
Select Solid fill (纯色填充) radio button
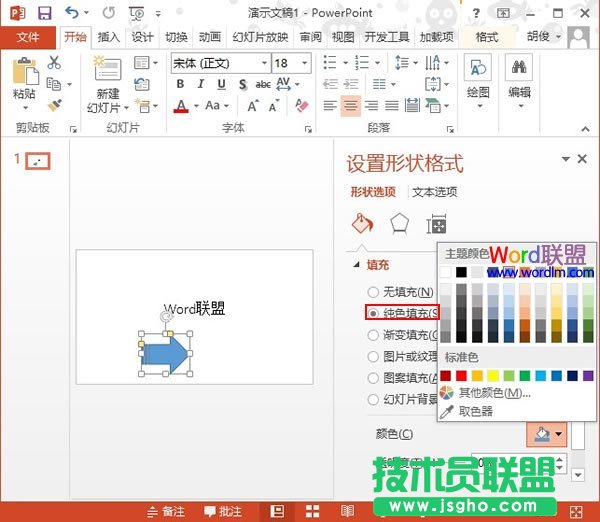(373, 313)
